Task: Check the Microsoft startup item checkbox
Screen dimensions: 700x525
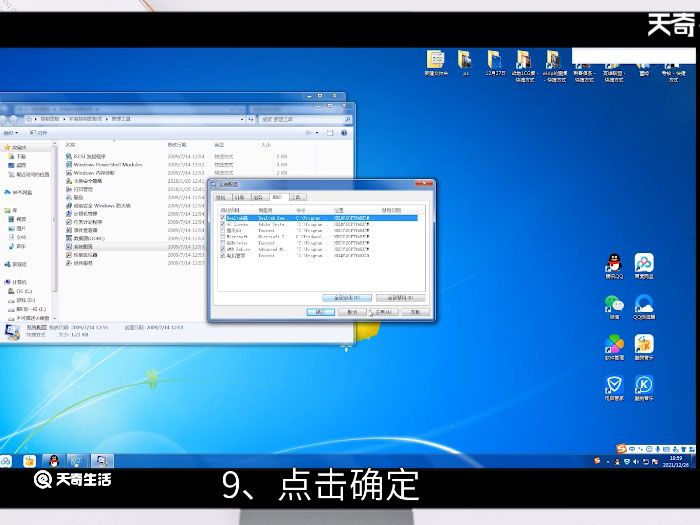Action: point(222,237)
